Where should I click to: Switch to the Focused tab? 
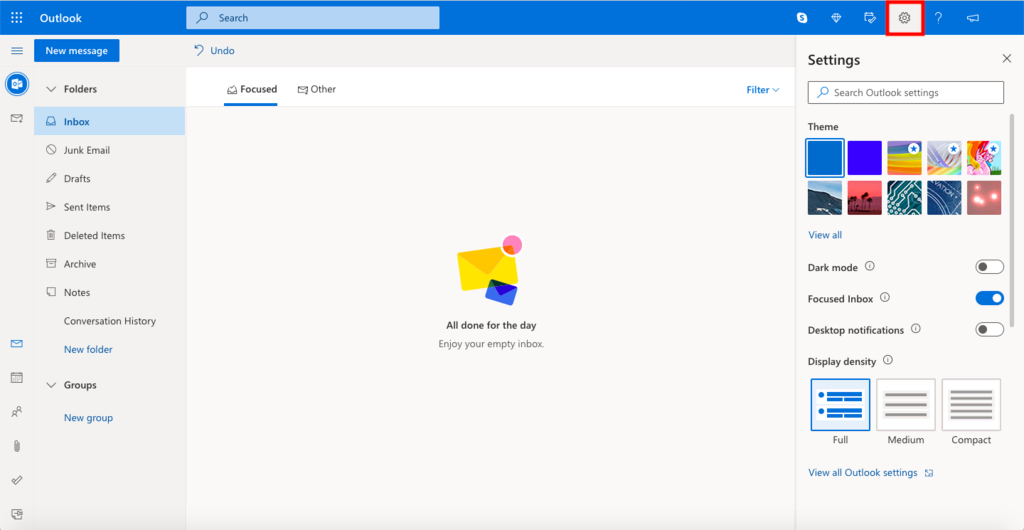tap(251, 89)
